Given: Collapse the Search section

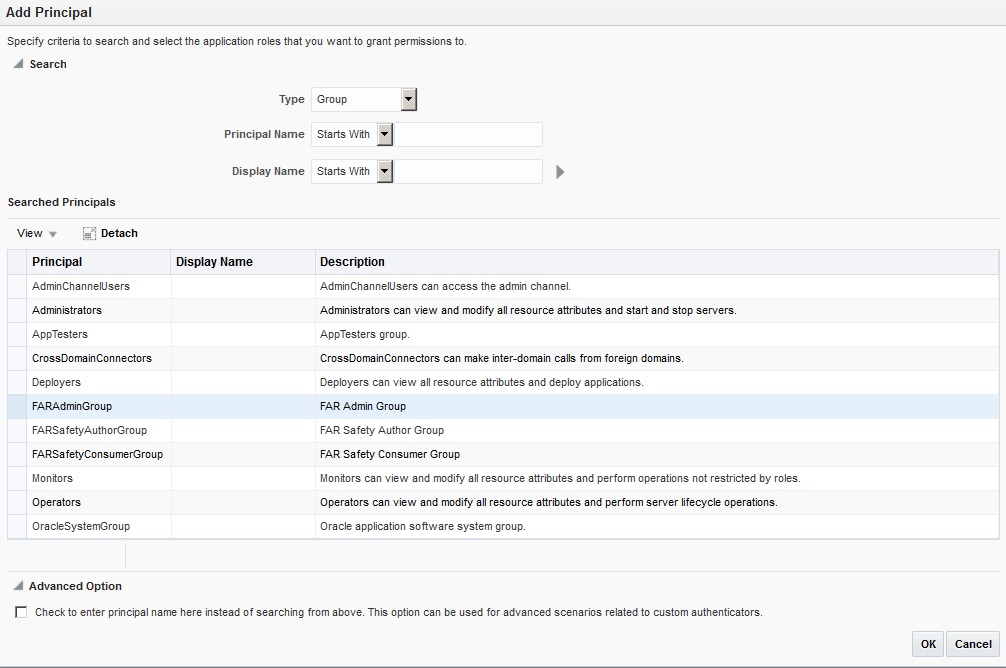Looking at the screenshot, I should click(x=16, y=63).
